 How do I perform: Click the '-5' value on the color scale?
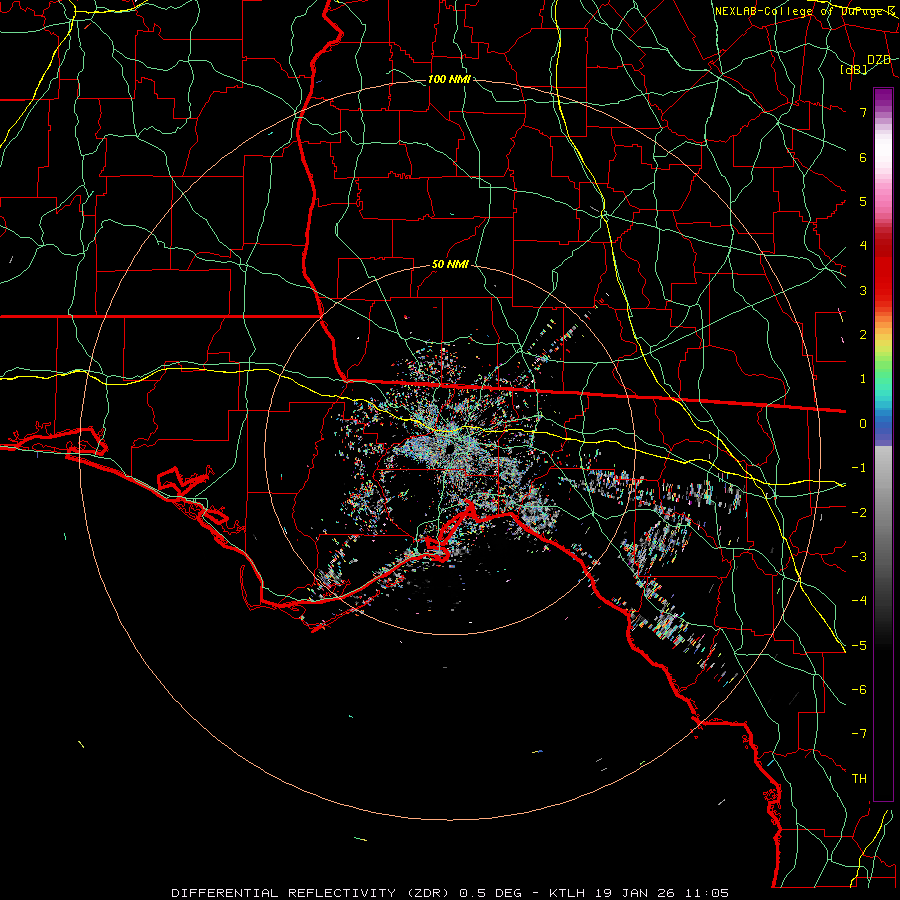click(x=859, y=645)
